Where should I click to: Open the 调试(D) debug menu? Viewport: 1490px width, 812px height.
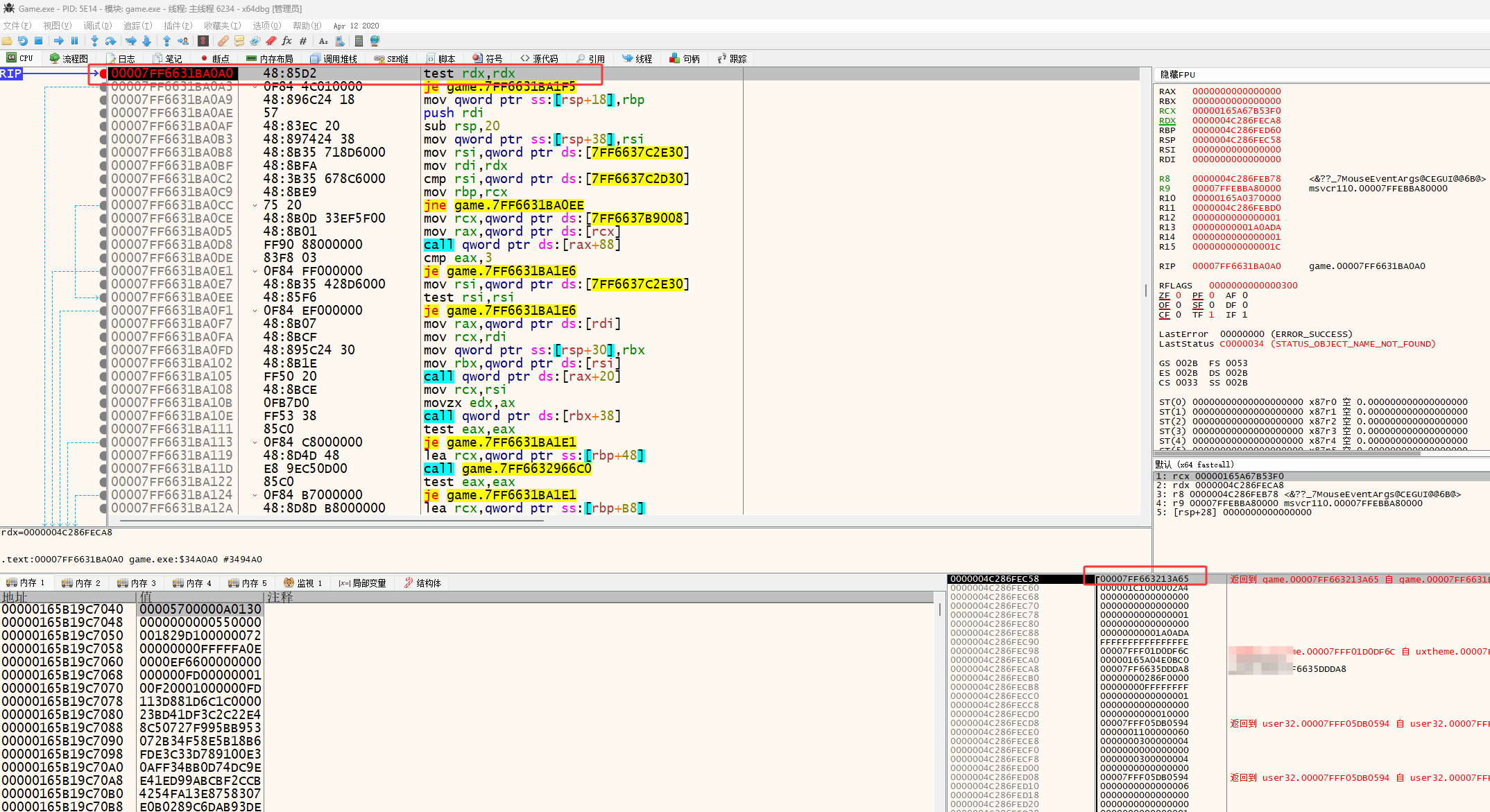[x=97, y=26]
